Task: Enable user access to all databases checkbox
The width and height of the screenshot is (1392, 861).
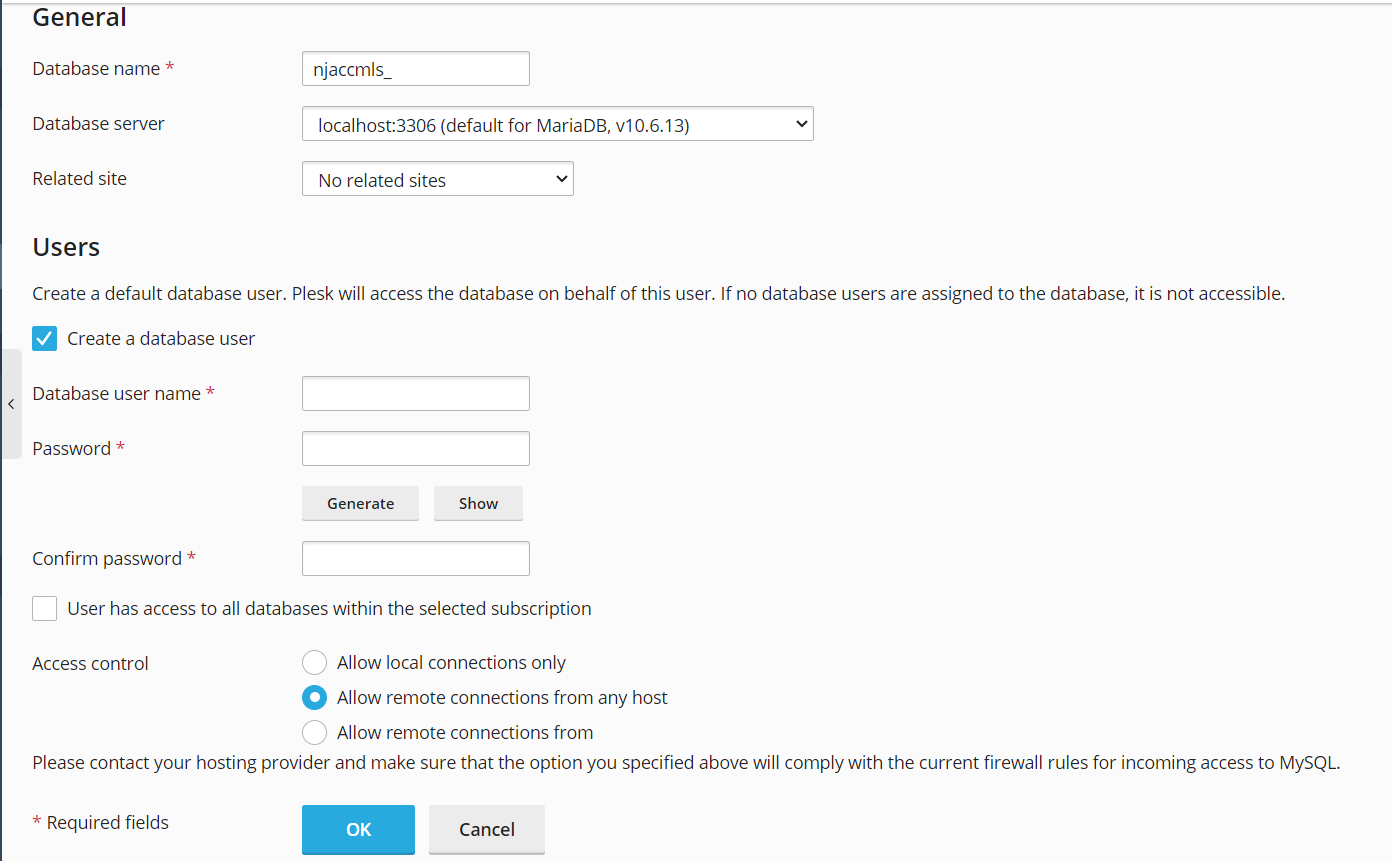Action: (x=45, y=608)
